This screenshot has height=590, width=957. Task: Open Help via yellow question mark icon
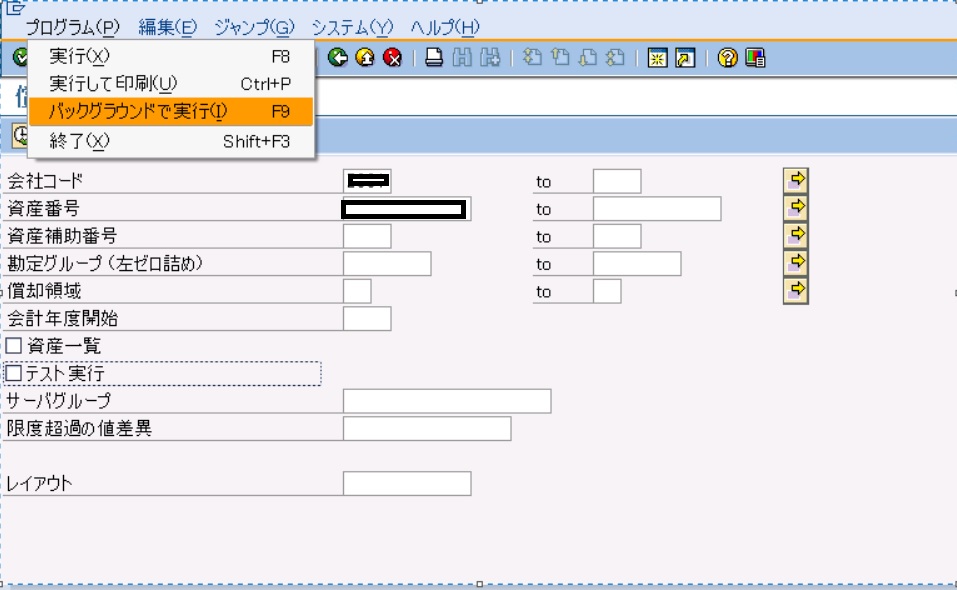(x=728, y=58)
